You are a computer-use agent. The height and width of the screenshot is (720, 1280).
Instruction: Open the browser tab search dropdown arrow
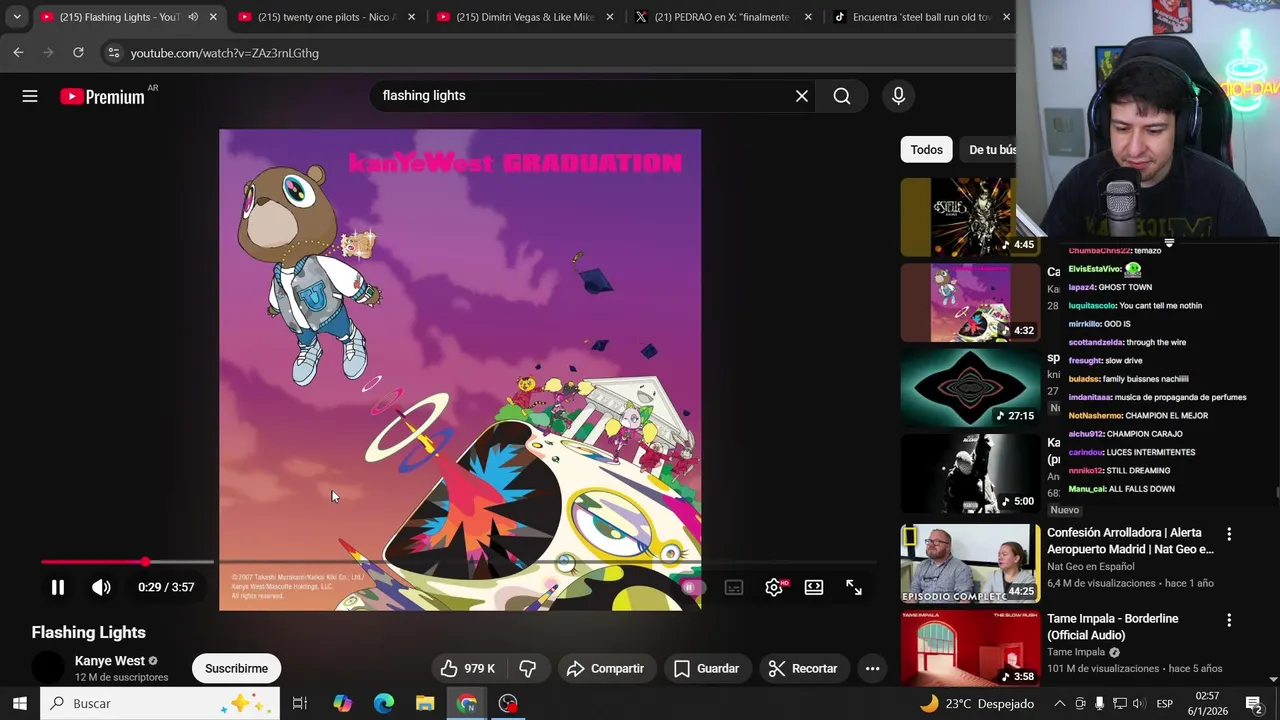point(17,17)
